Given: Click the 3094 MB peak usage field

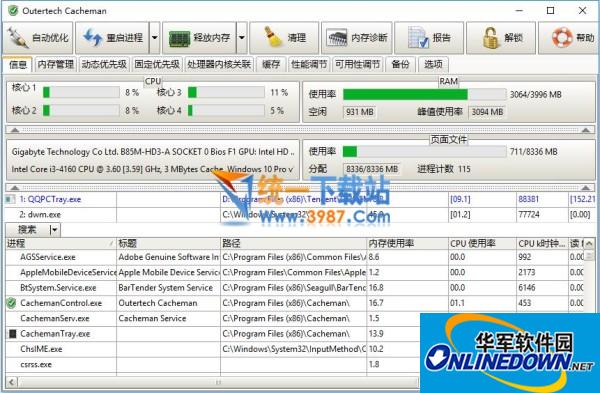Looking at the screenshot, I should click(x=487, y=112).
